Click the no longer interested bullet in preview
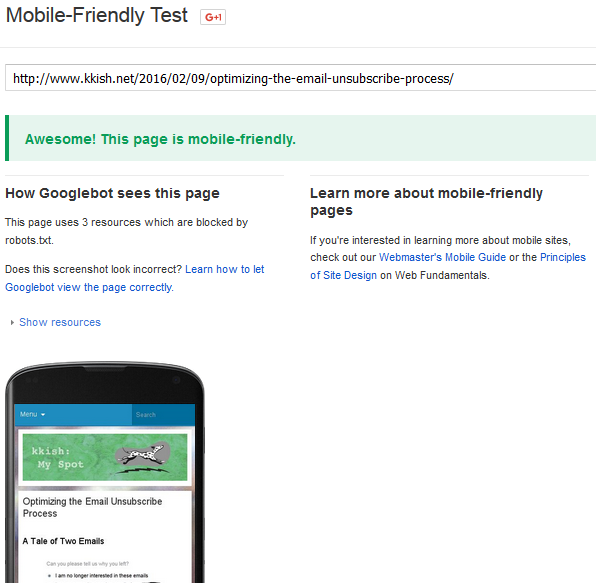Screen dimensions: 596x583 [x=101, y=575]
